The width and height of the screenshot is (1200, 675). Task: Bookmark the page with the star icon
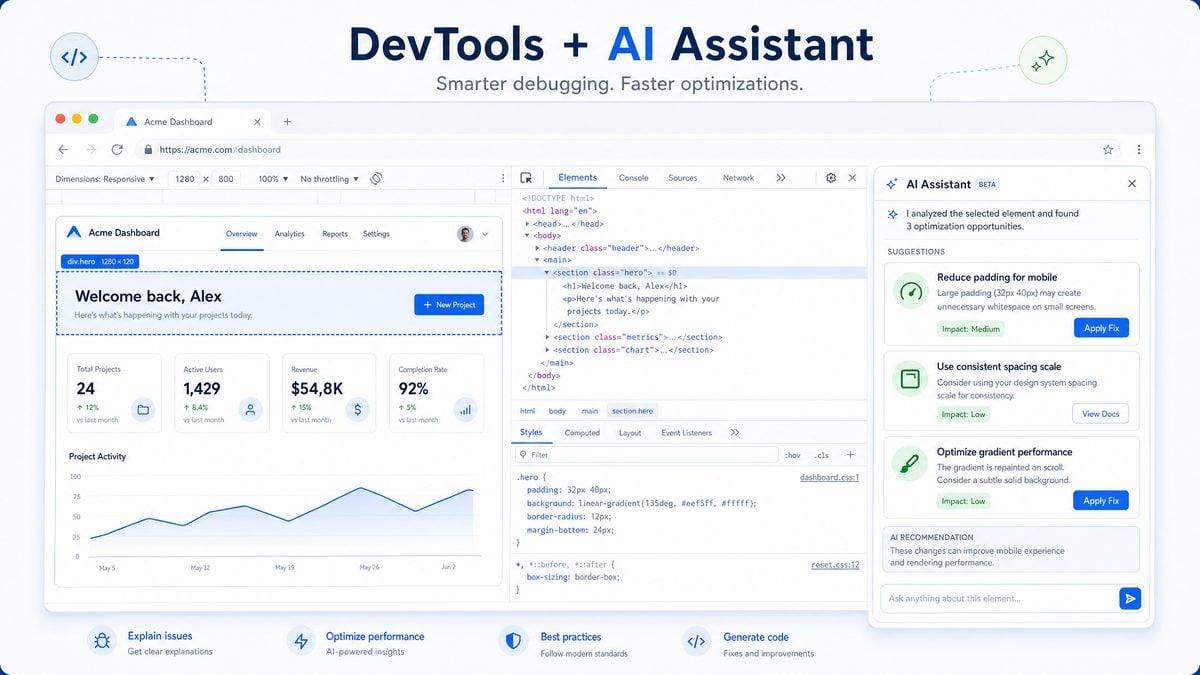[x=1108, y=149]
